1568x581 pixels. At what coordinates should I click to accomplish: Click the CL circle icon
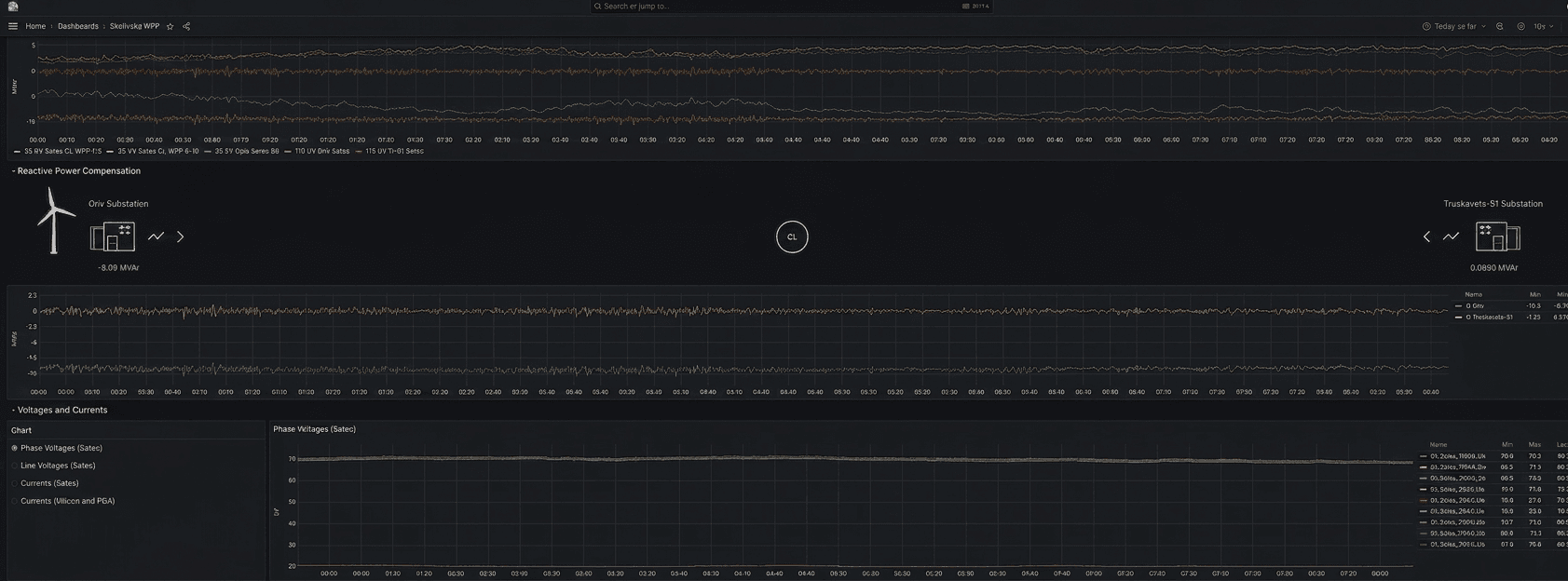click(792, 236)
